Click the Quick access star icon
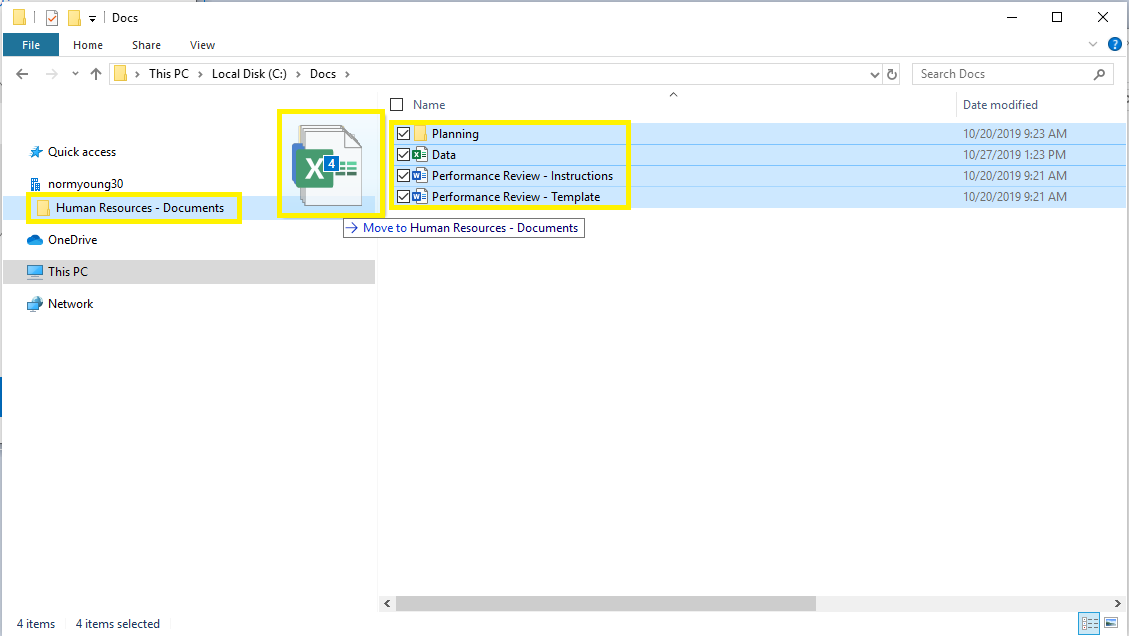This screenshot has height=636, width=1129. 35,152
